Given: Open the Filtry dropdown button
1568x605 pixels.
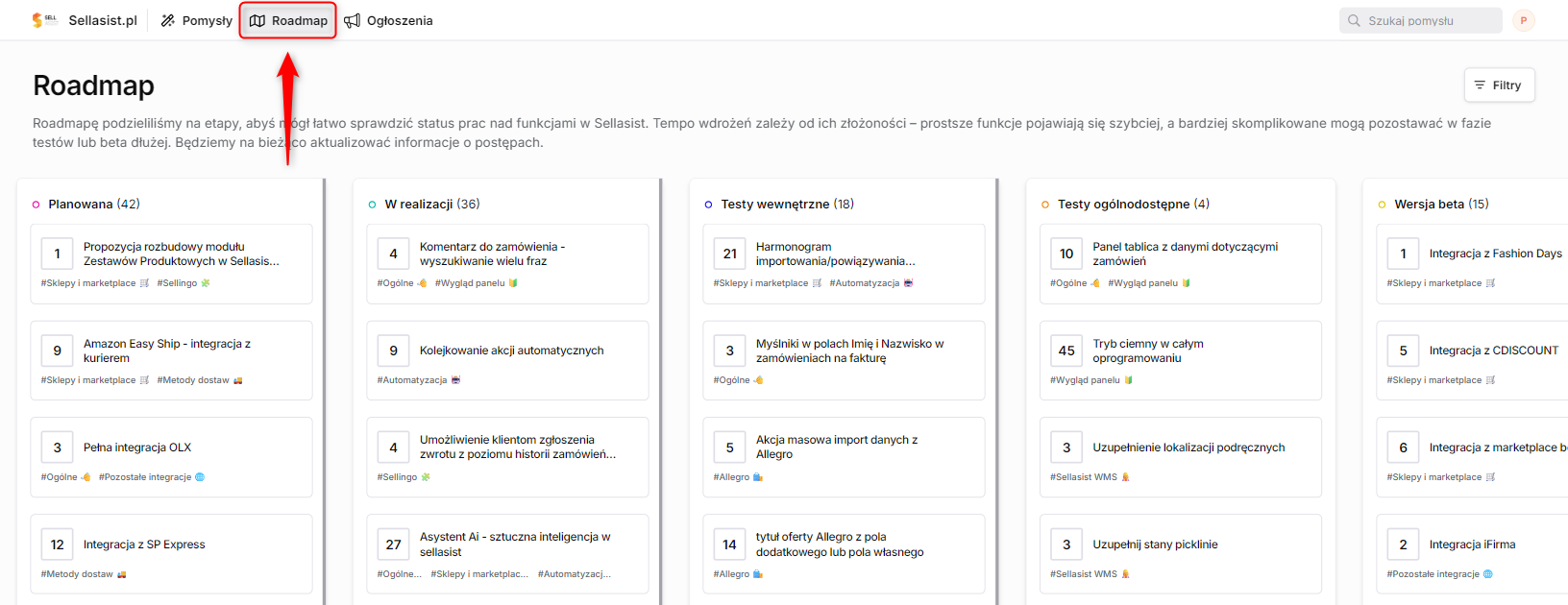Looking at the screenshot, I should [1499, 85].
